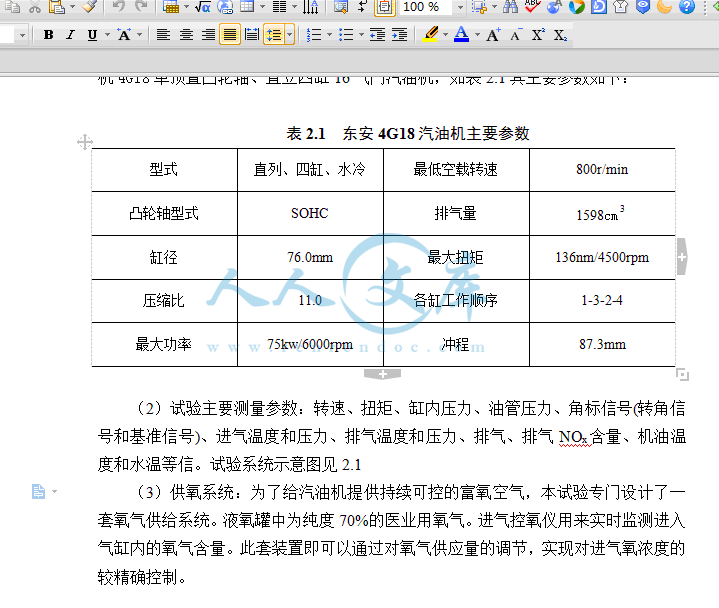
Task: Open underline style dropdown arrow
Action: point(107,35)
